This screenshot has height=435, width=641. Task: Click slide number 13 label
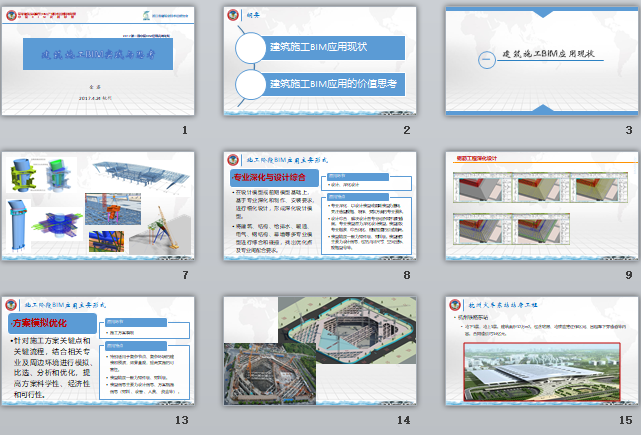182,420
